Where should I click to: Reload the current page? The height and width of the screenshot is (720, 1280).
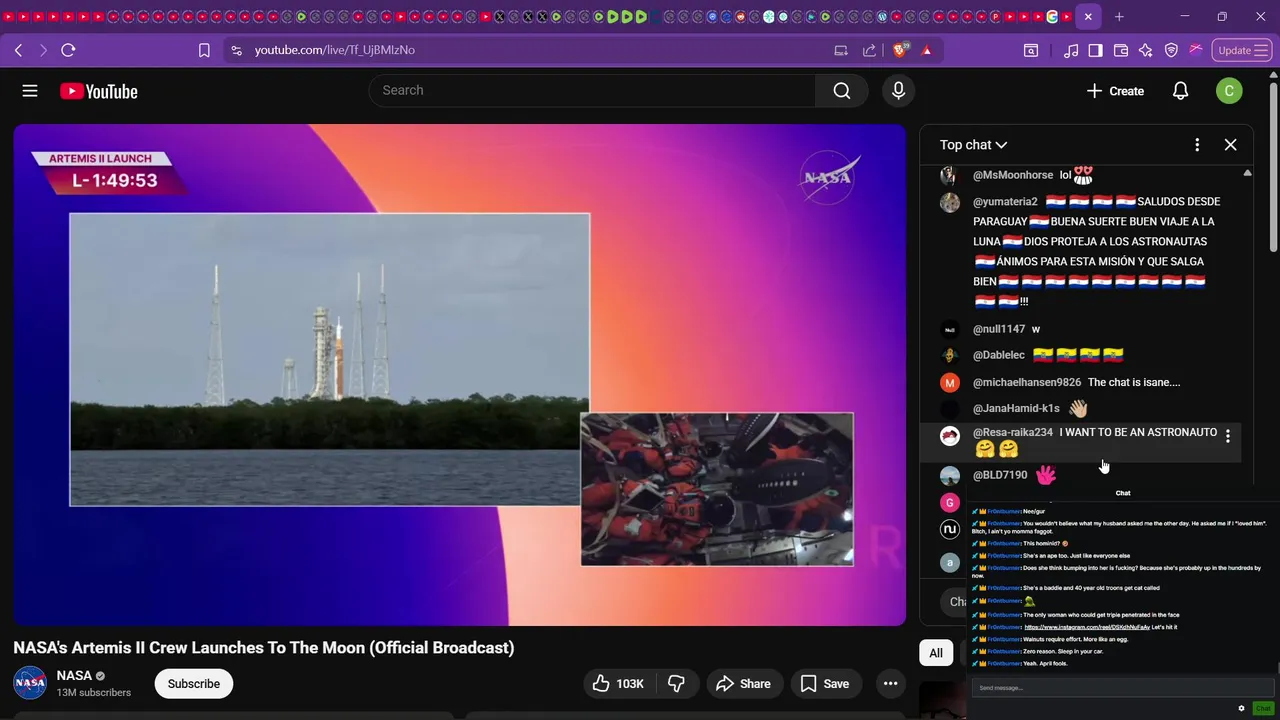click(x=68, y=50)
